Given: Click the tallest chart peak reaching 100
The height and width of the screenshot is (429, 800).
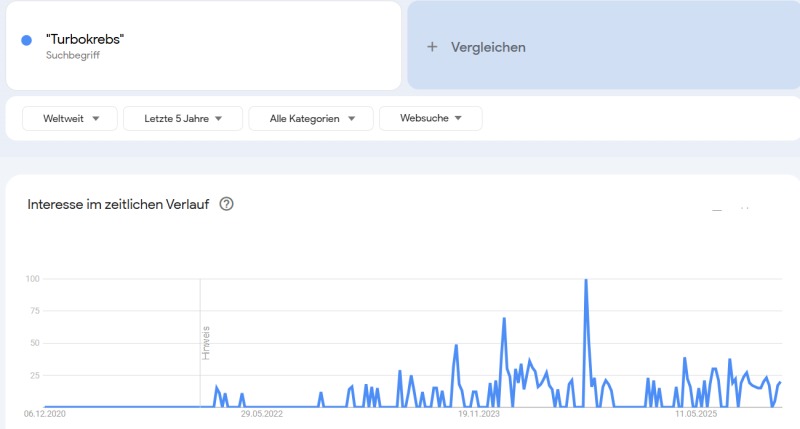Looking at the screenshot, I should 585,281.
